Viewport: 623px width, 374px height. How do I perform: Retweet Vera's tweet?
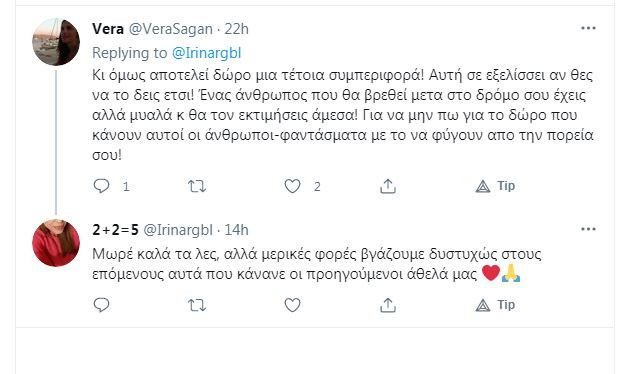pyautogui.click(x=197, y=186)
